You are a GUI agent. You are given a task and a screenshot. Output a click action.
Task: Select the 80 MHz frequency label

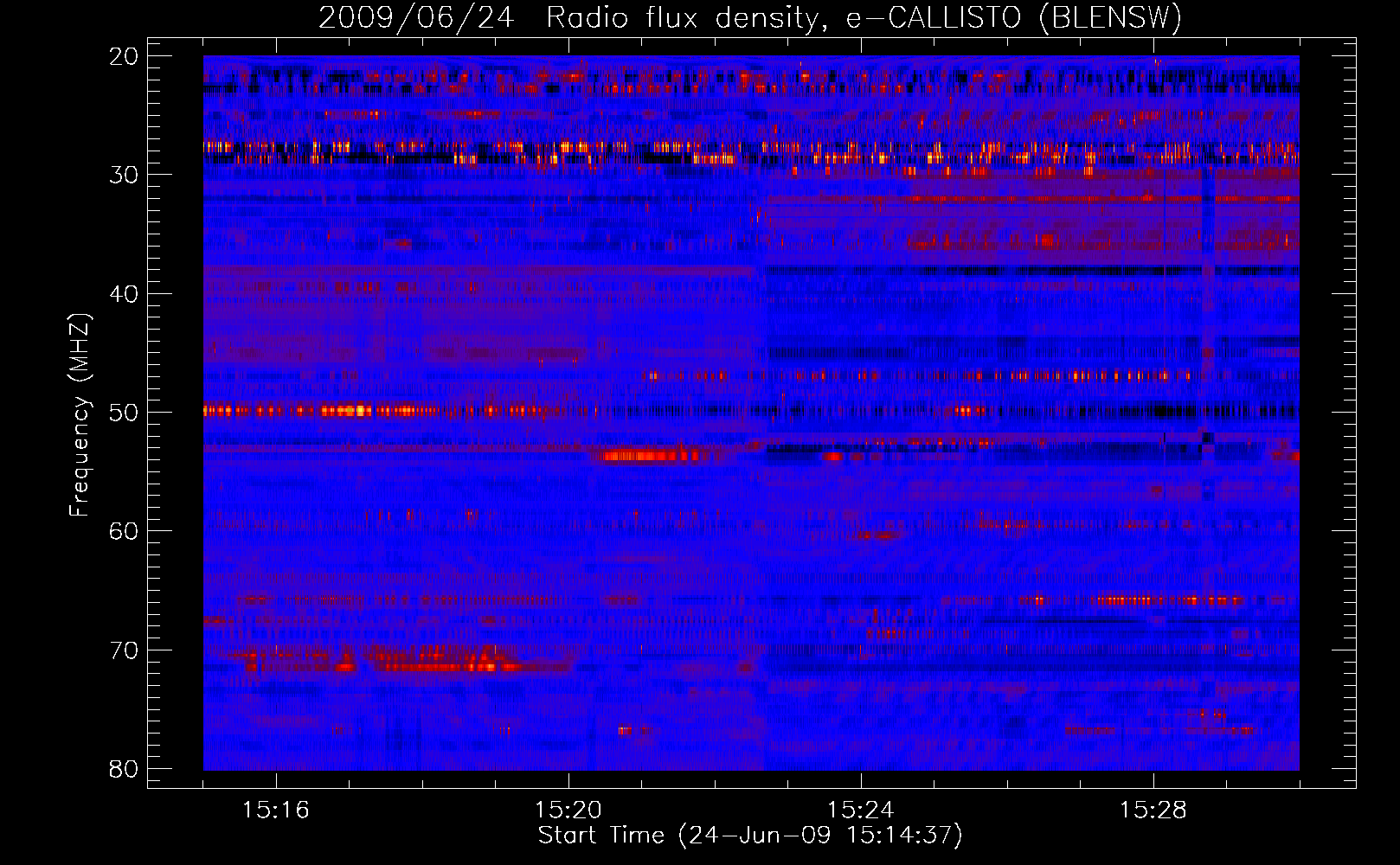124,769
